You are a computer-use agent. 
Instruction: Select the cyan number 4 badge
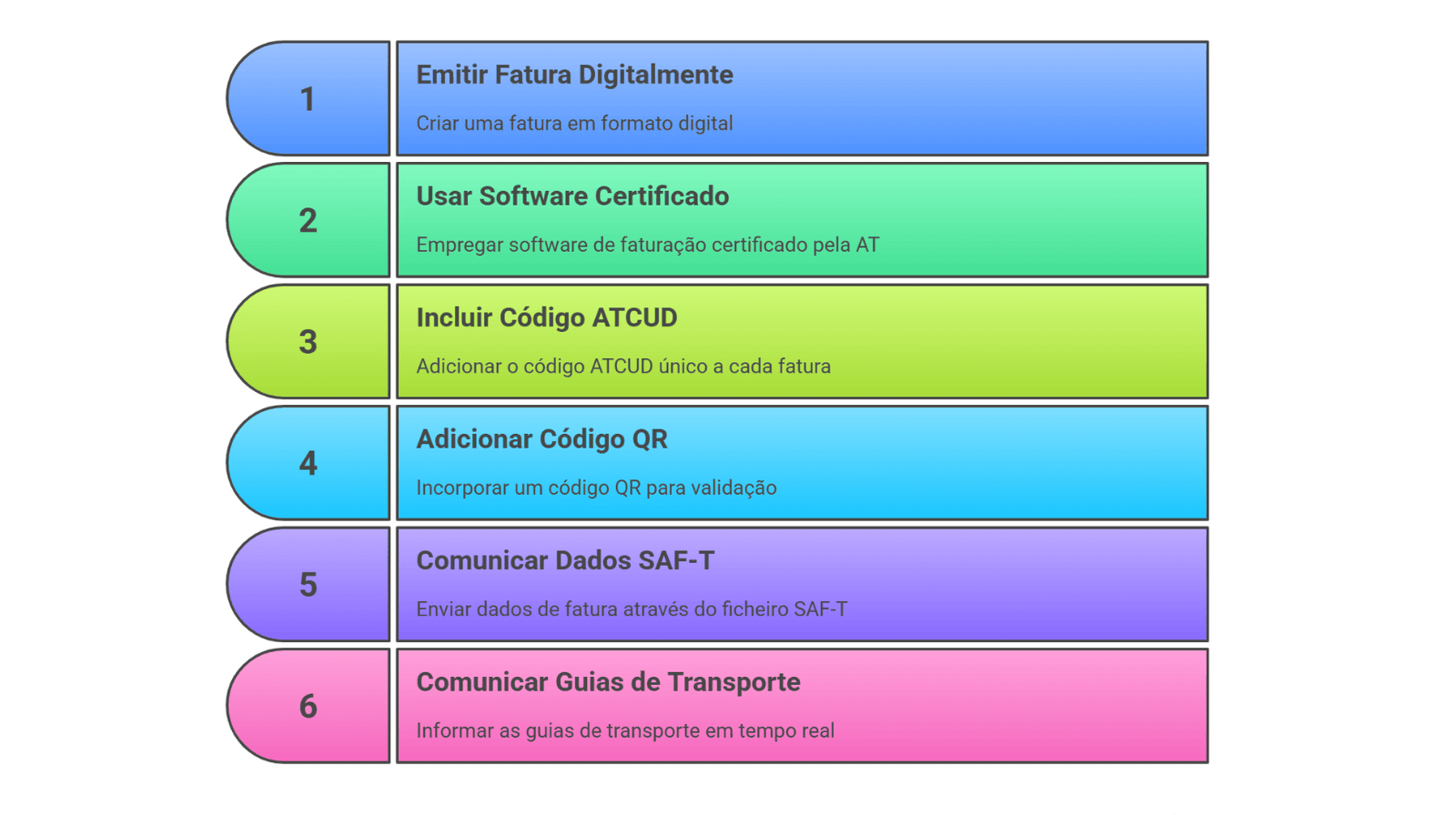308,463
